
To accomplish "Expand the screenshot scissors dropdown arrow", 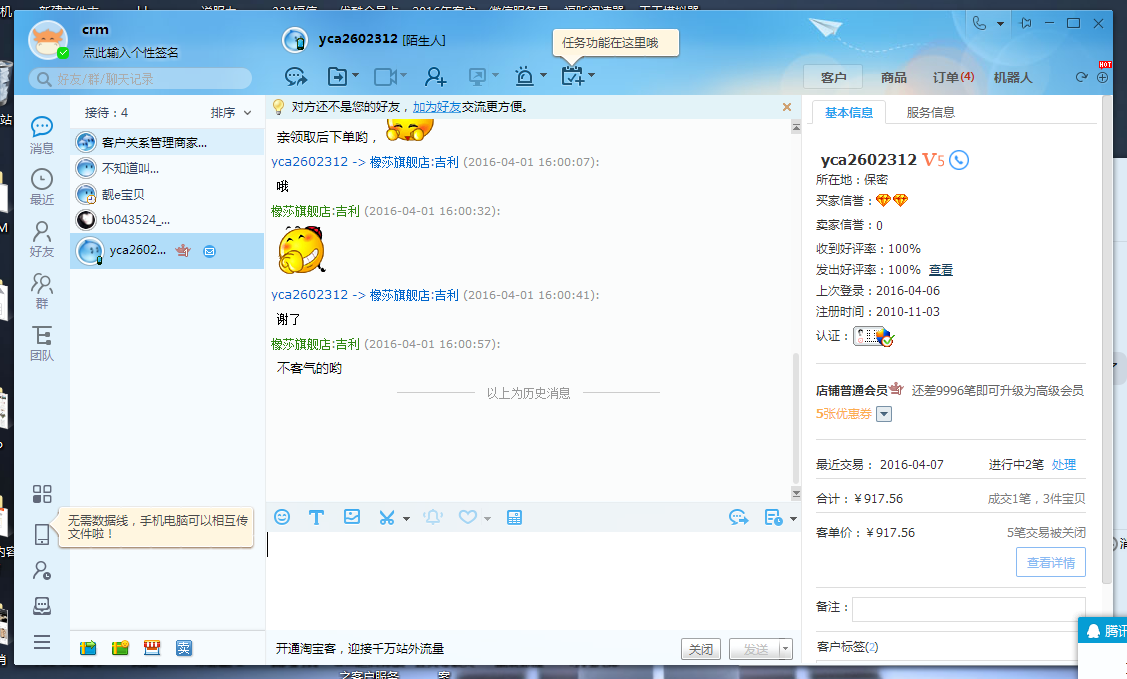I will [406, 518].
